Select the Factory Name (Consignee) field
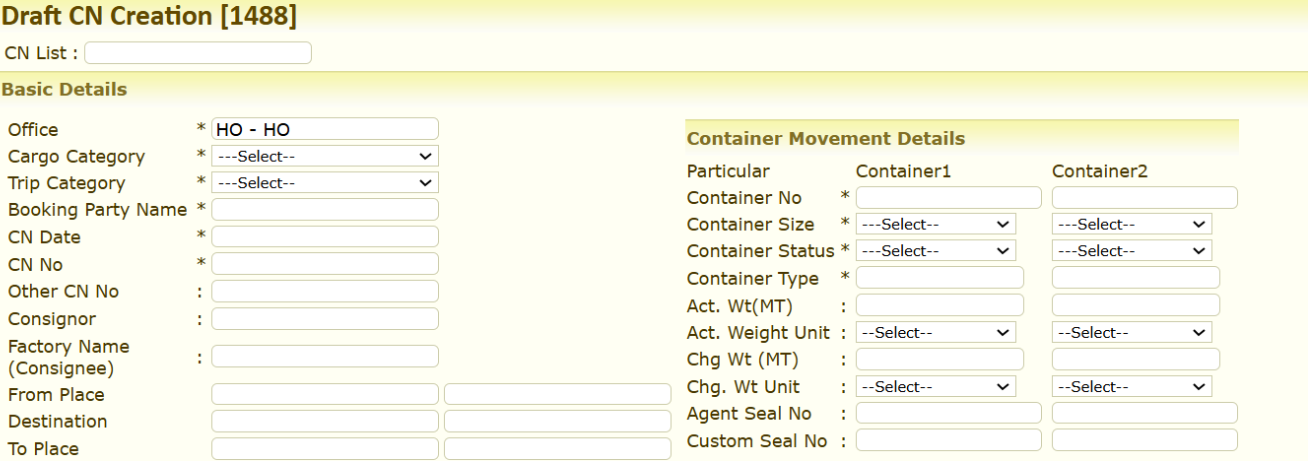 point(324,356)
